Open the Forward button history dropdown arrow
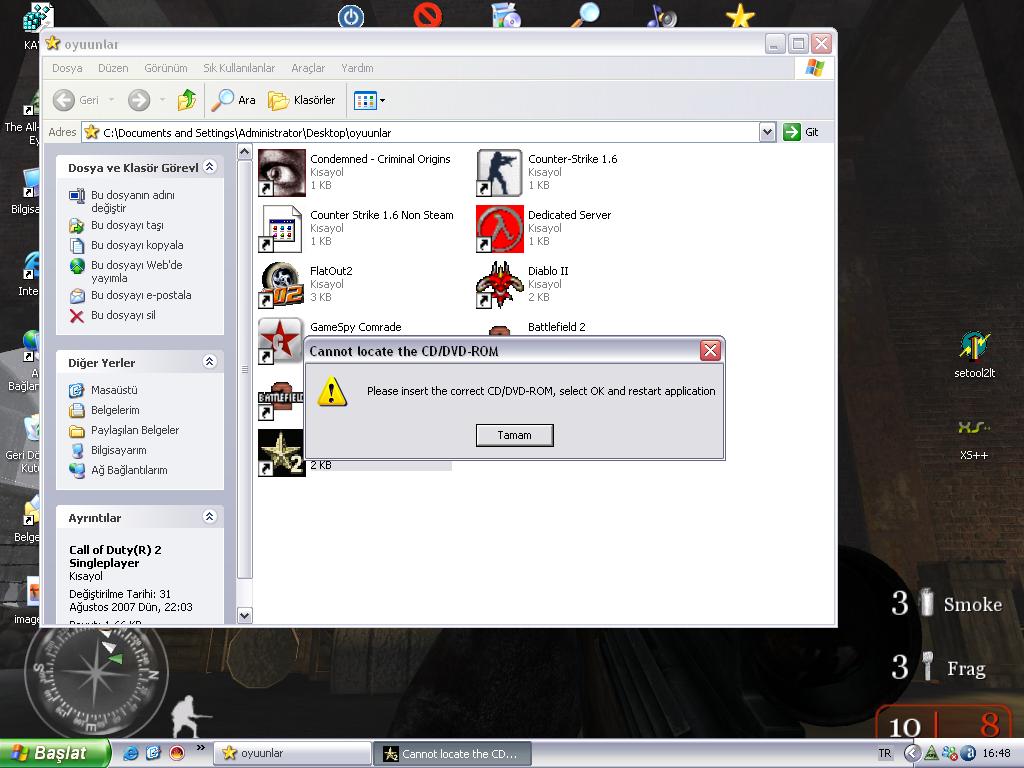 point(162,100)
